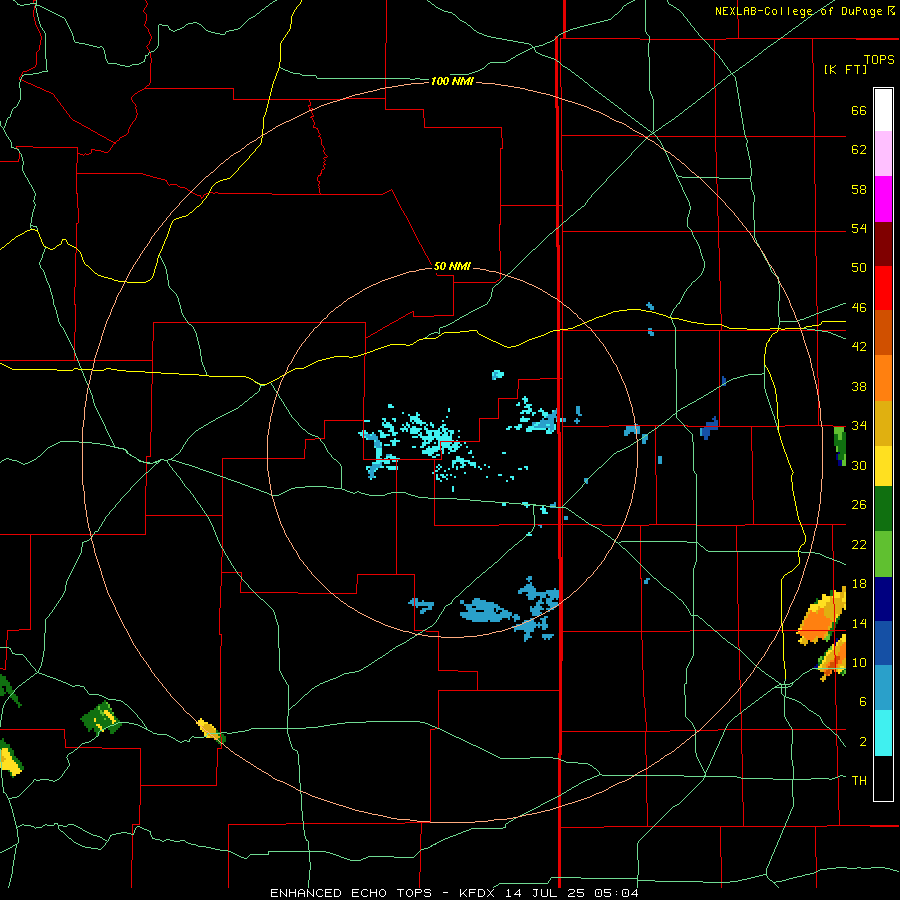
Task: Click the TOPS legend title
Action: click(879, 59)
